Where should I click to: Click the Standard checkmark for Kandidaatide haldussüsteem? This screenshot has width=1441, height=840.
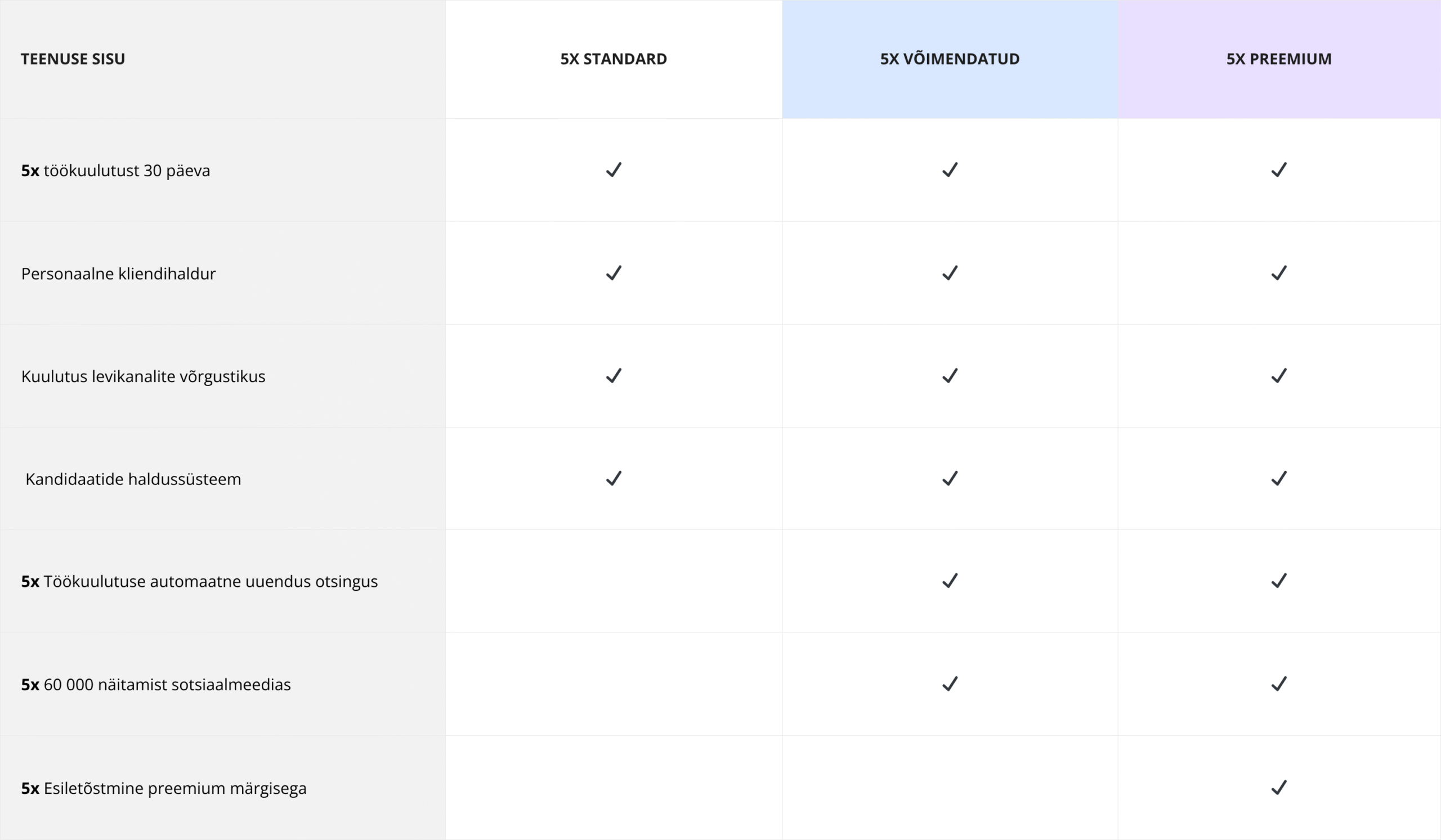pyautogui.click(x=614, y=478)
